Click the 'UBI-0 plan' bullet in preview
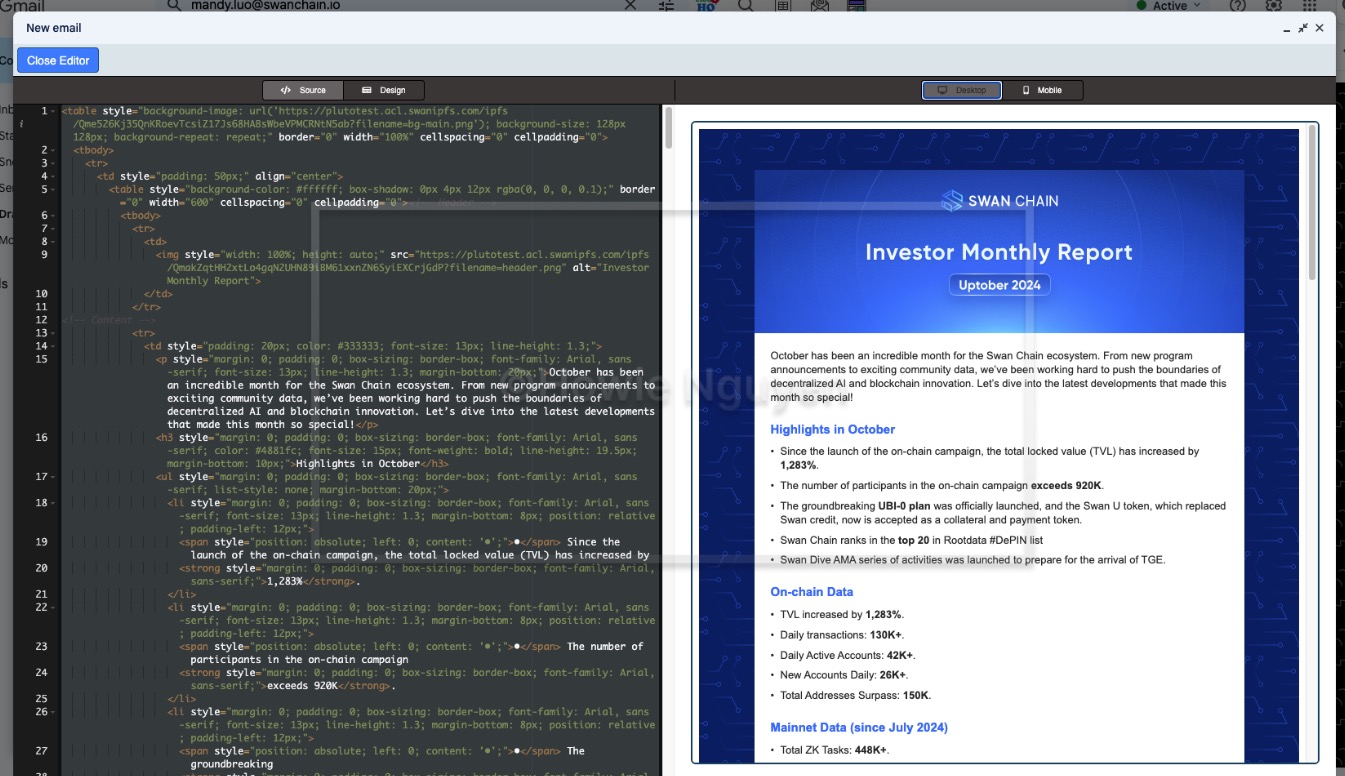 1003,513
